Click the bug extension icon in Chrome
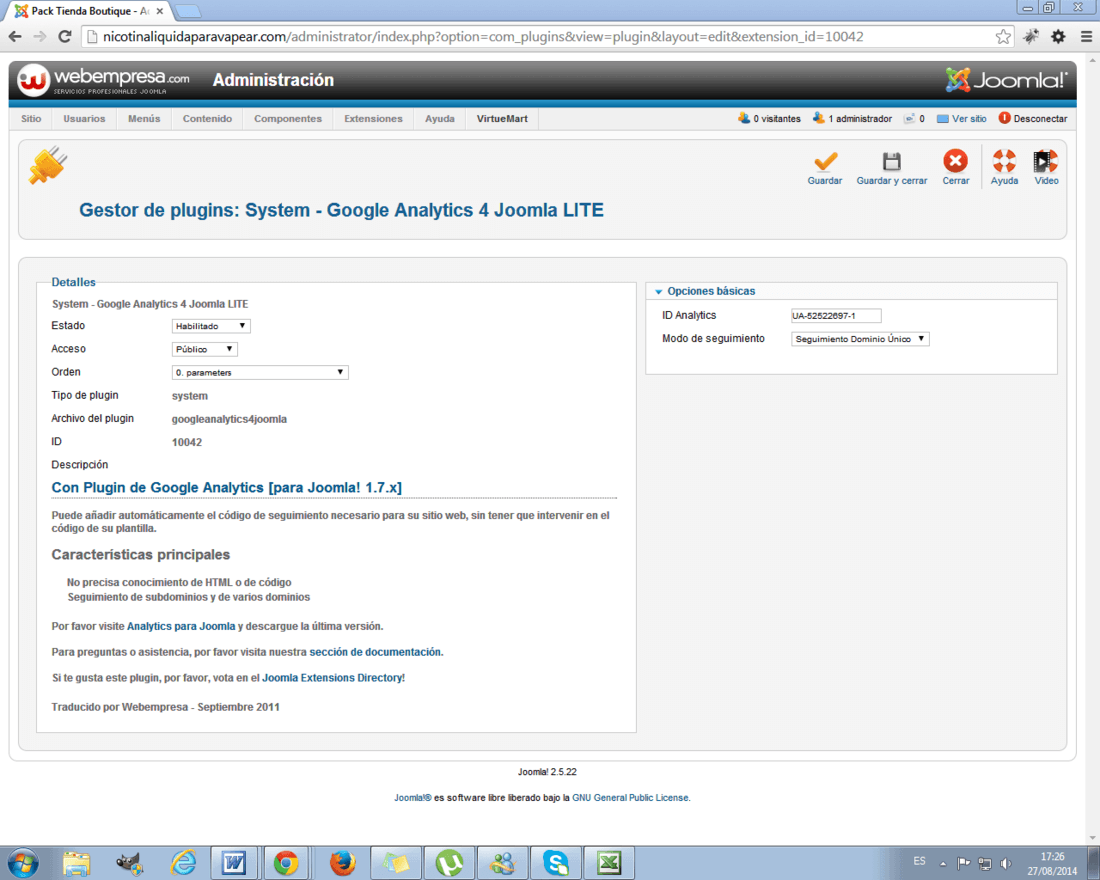The width and height of the screenshot is (1100, 880). (x=1031, y=36)
